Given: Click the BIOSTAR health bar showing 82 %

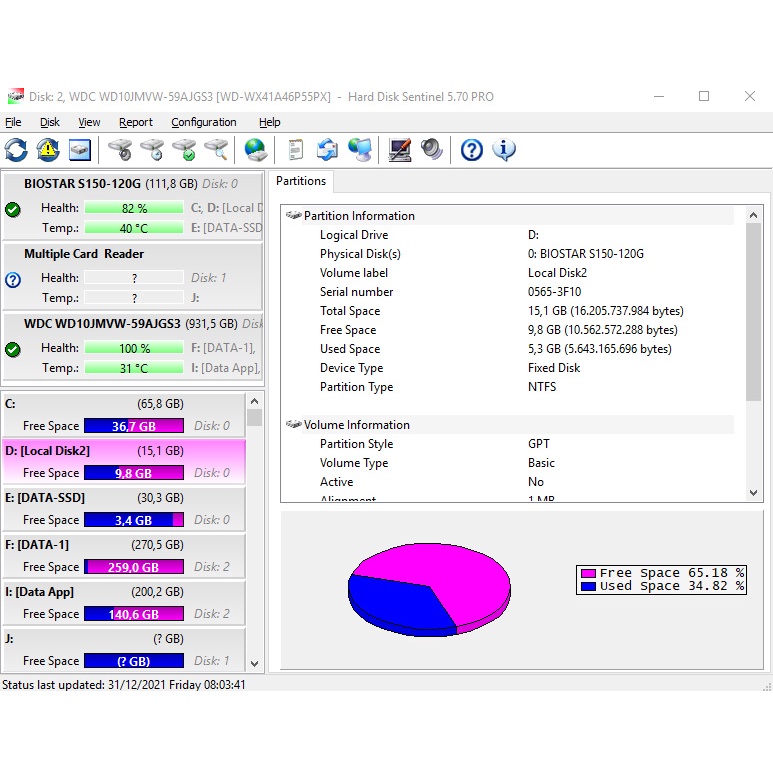Looking at the screenshot, I should [x=134, y=208].
